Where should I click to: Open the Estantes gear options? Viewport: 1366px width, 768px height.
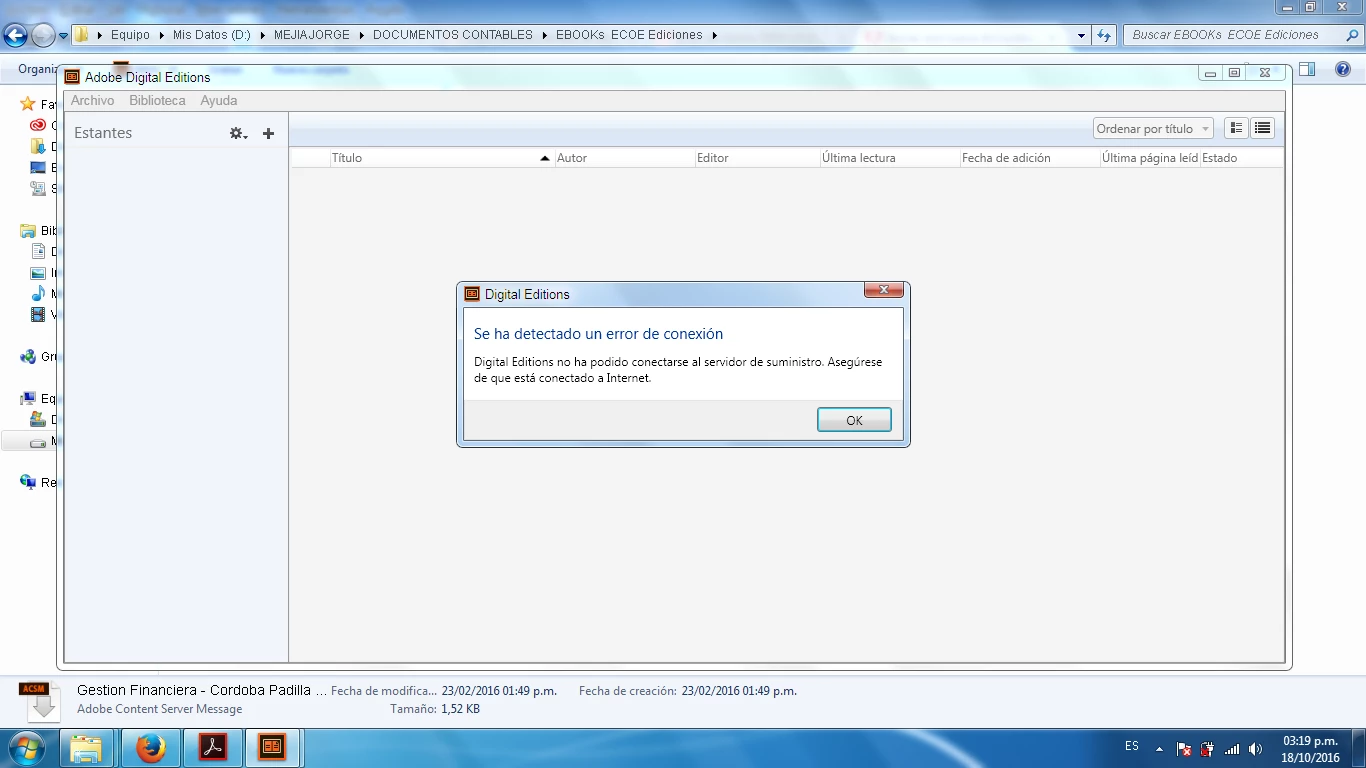pyautogui.click(x=238, y=133)
